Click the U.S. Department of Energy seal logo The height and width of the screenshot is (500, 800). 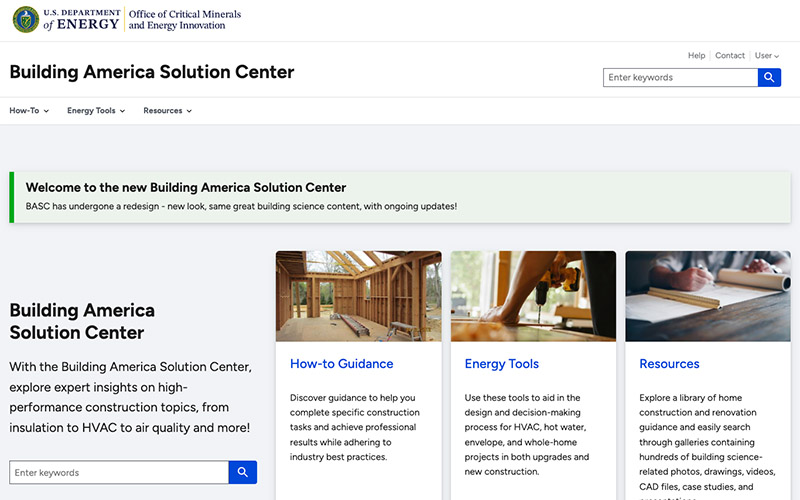pyautogui.click(x=26, y=19)
